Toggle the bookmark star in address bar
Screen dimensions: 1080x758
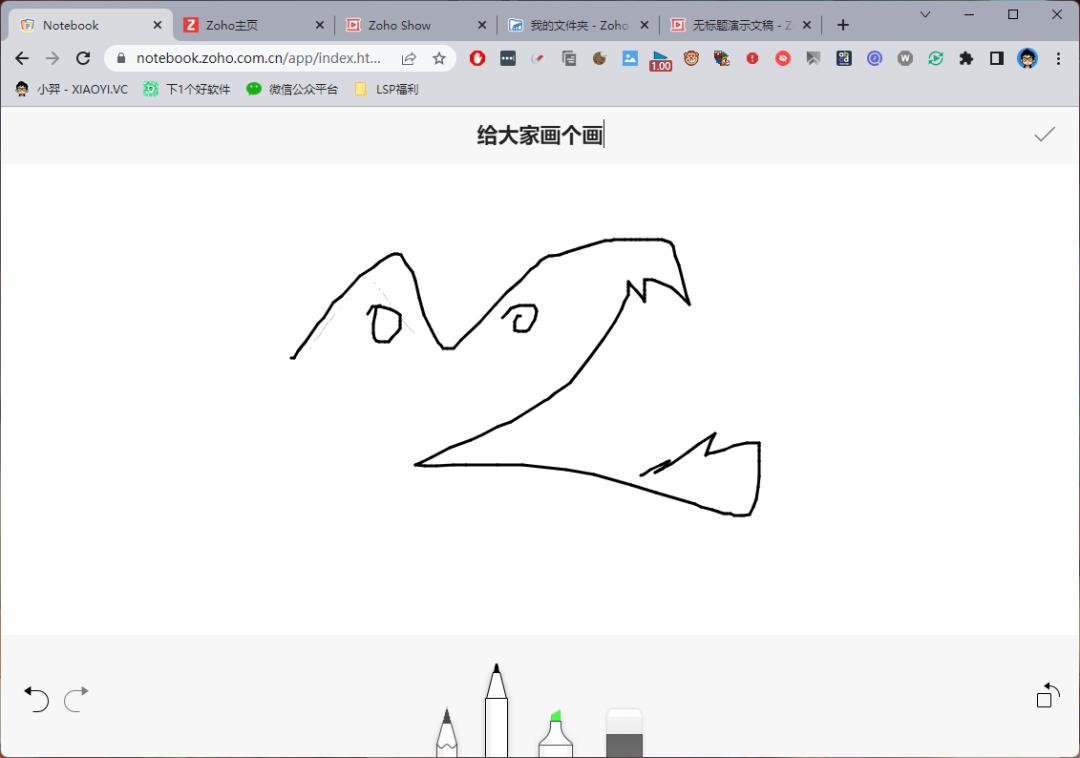[x=440, y=58]
